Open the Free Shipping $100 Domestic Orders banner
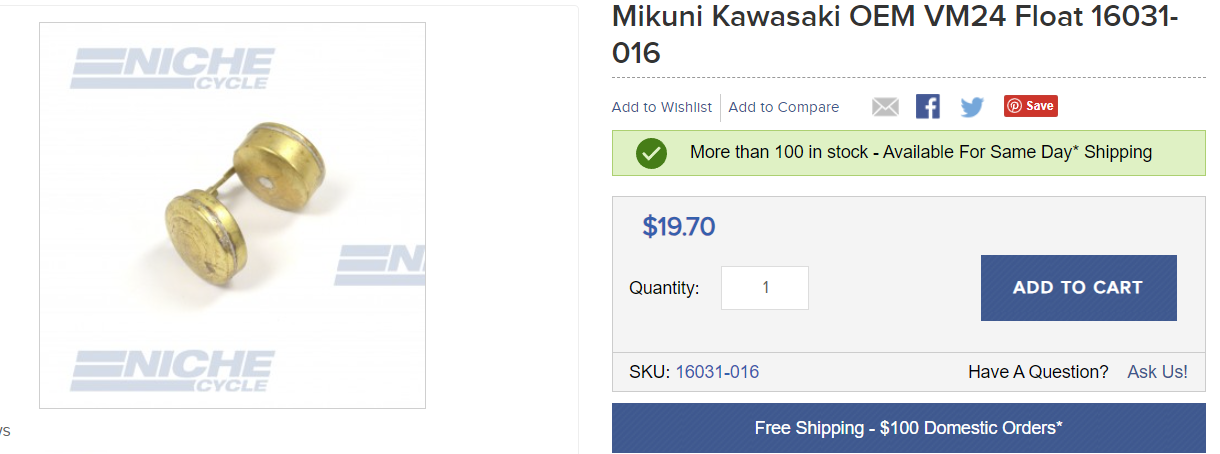This screenshot has width=1220, height=454. [x=908, y=428]
